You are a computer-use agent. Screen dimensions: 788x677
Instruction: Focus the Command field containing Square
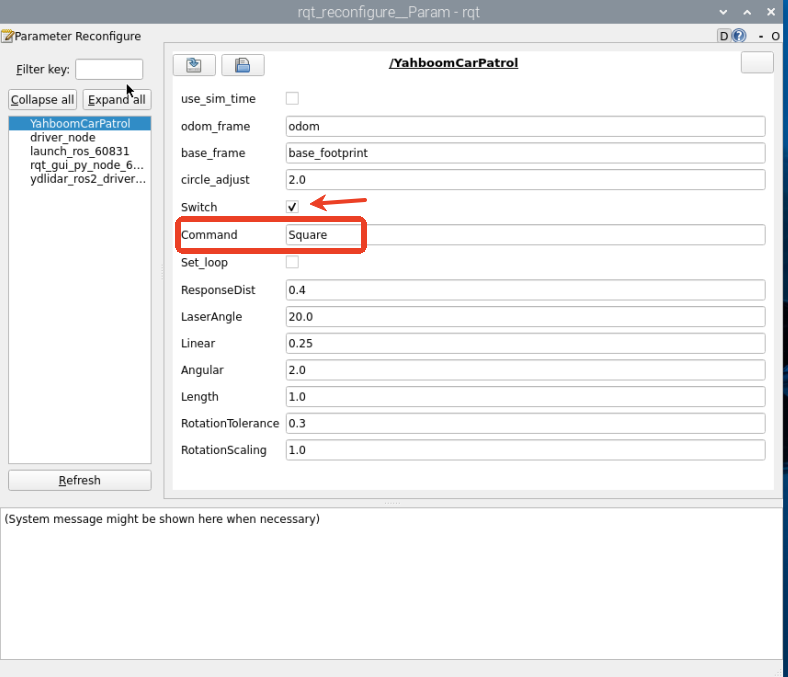(x=525, y=235)
